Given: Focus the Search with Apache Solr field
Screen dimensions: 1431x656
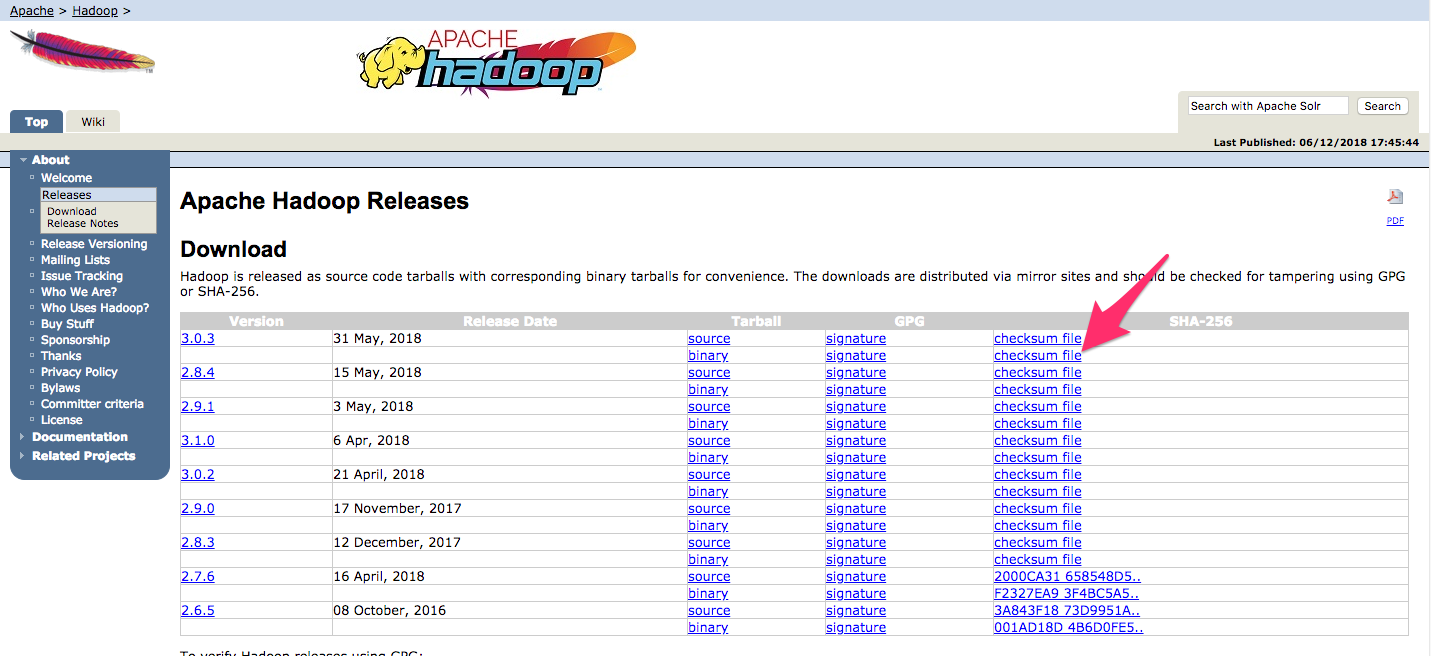Looking at the screenshot, I should click(x=1268, y=106).
